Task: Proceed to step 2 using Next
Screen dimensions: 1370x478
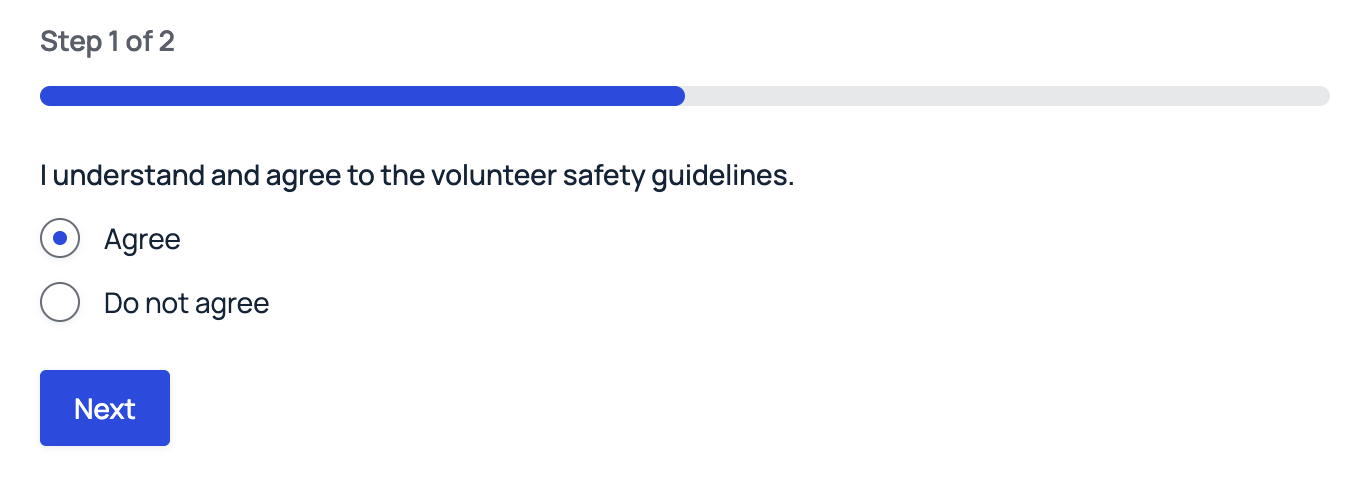Action: pyautogui.click(x=105, y=408)
